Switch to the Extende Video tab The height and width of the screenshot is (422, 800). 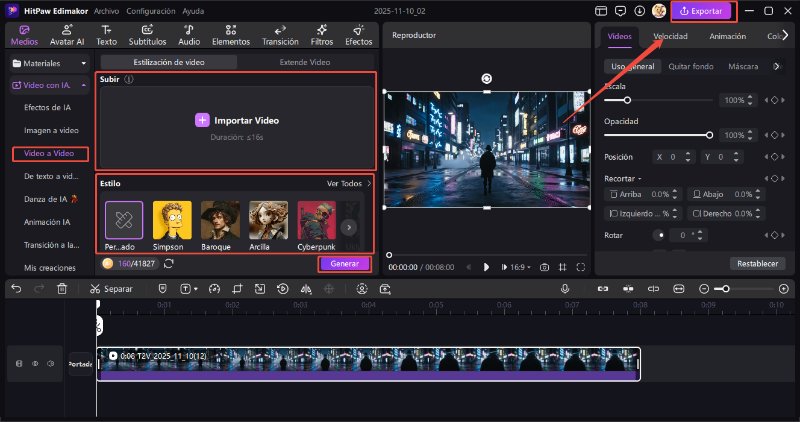coord(305,62)
